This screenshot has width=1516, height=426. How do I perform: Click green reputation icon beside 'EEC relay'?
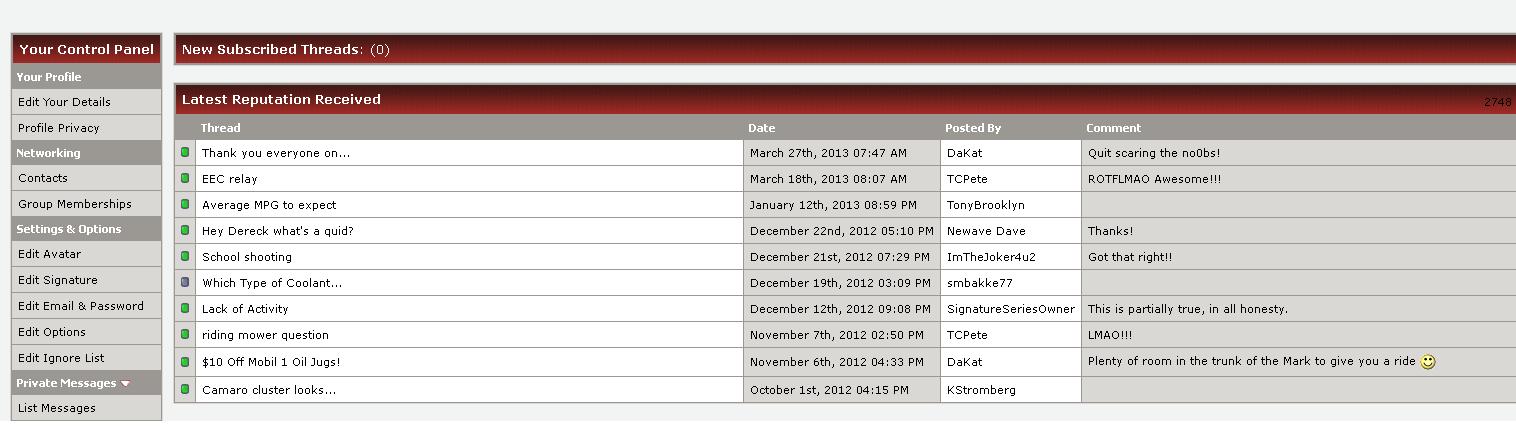pyautogui.click(x=185, y=179)
